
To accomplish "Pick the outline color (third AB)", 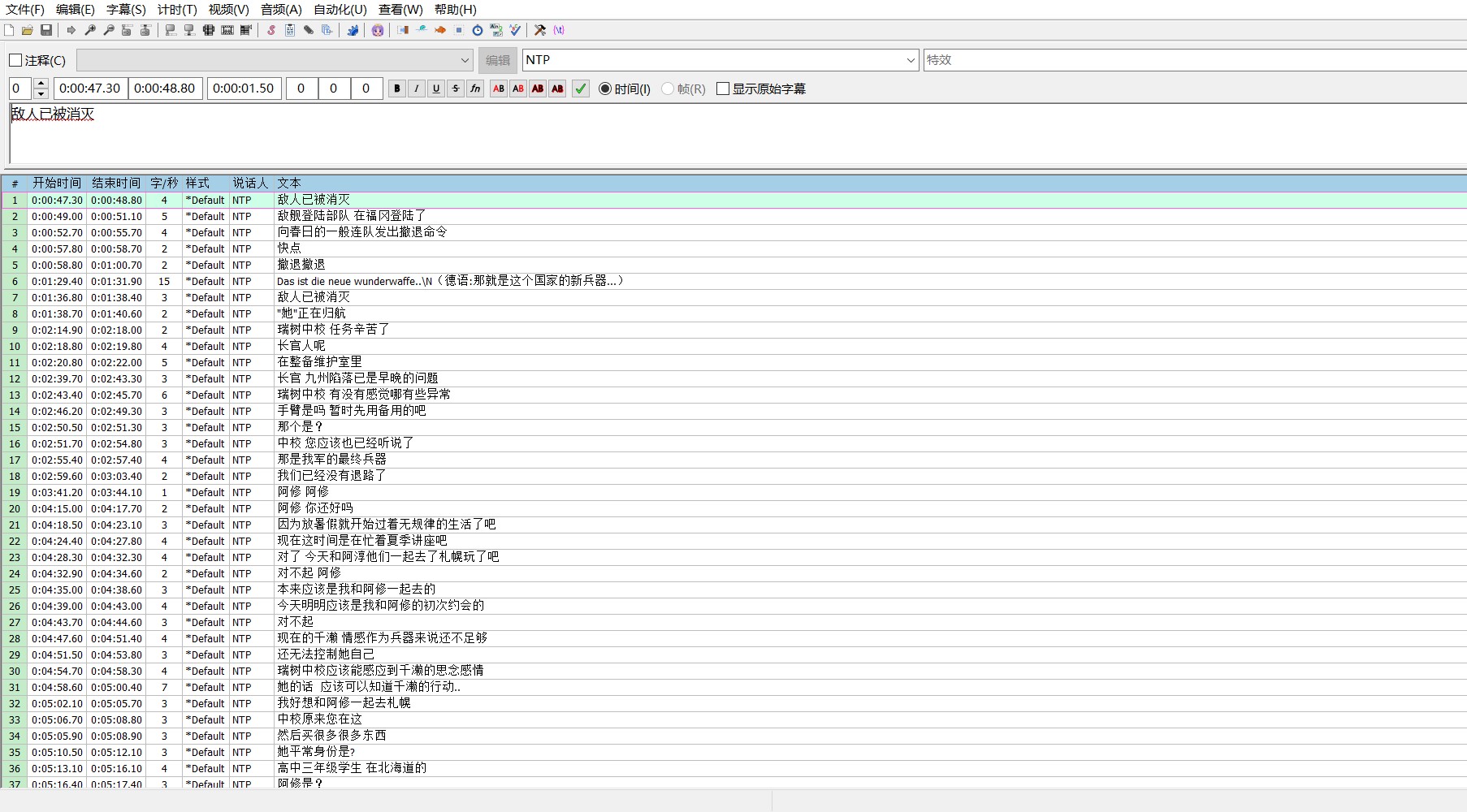I will point(538,89).
